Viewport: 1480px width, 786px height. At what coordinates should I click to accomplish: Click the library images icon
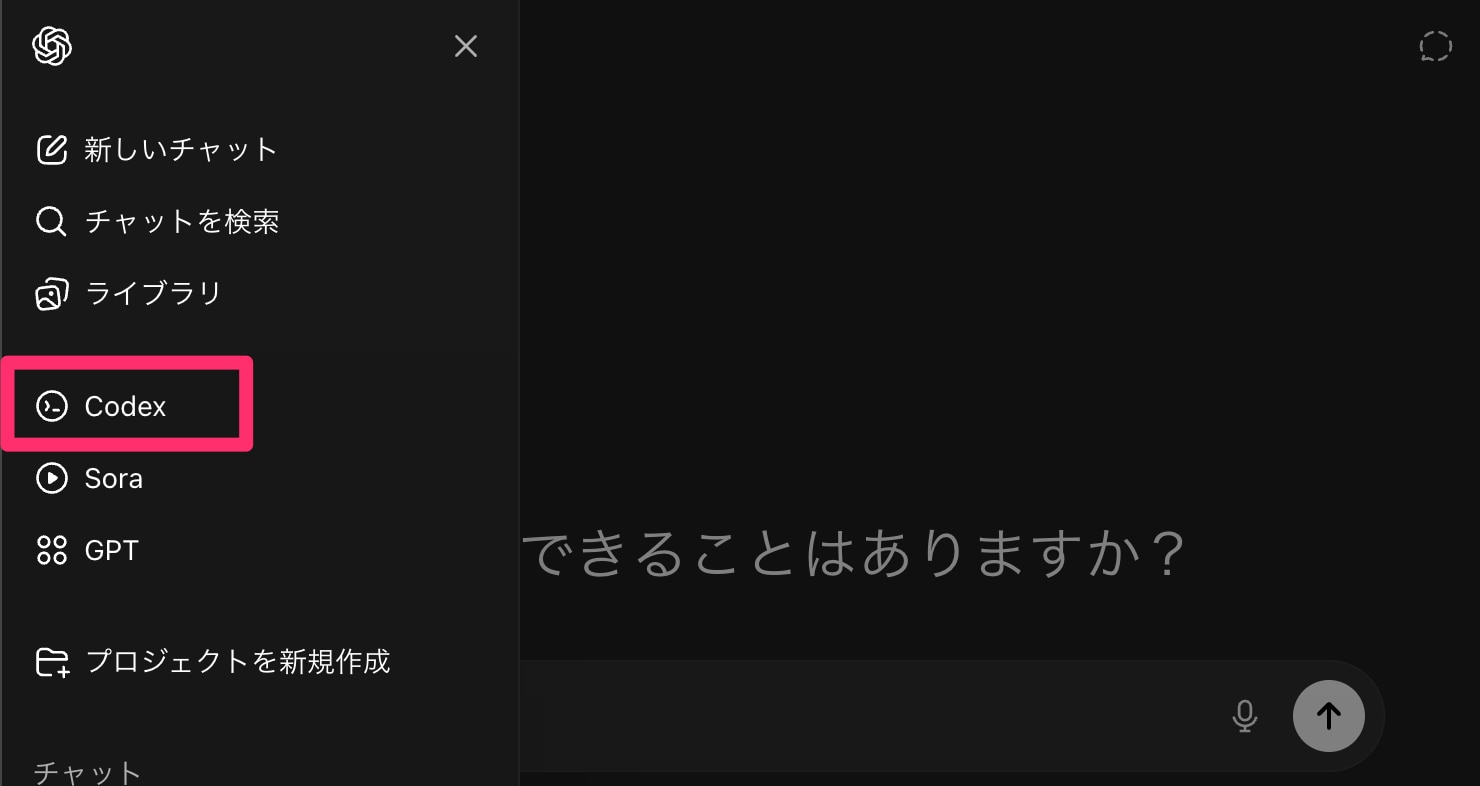[x=51, y=294]
